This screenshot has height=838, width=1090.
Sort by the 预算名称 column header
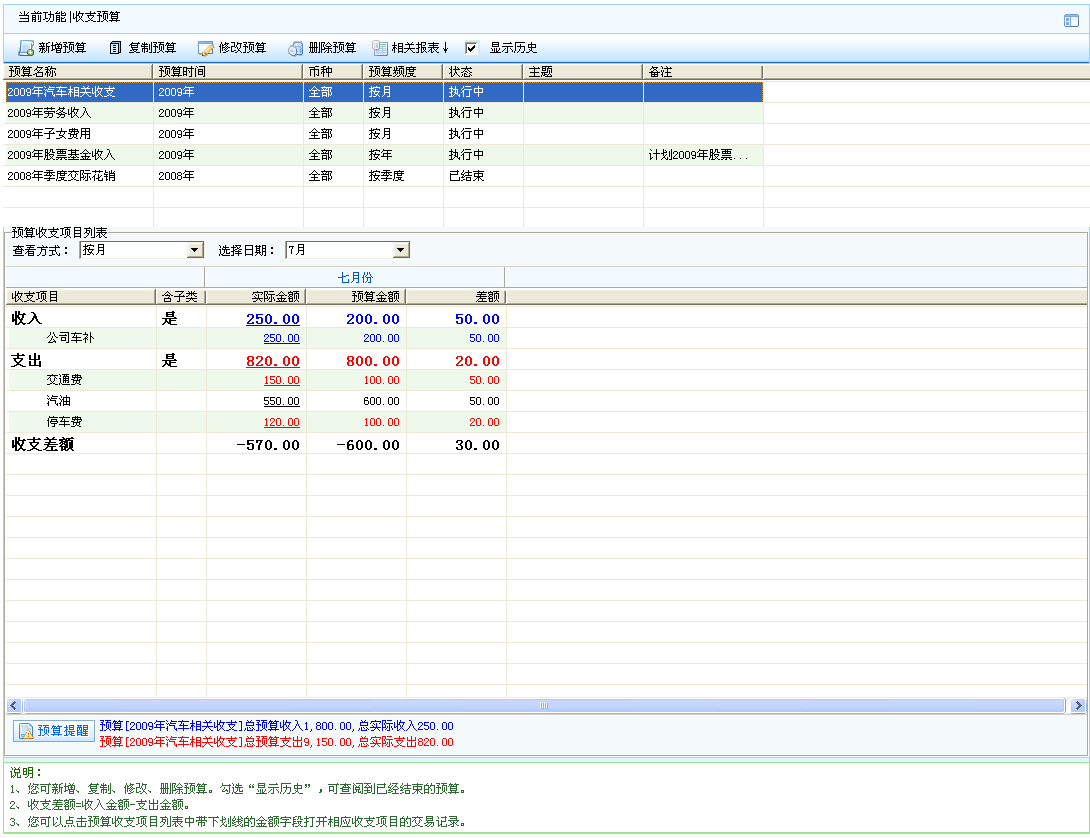point(78,72)
